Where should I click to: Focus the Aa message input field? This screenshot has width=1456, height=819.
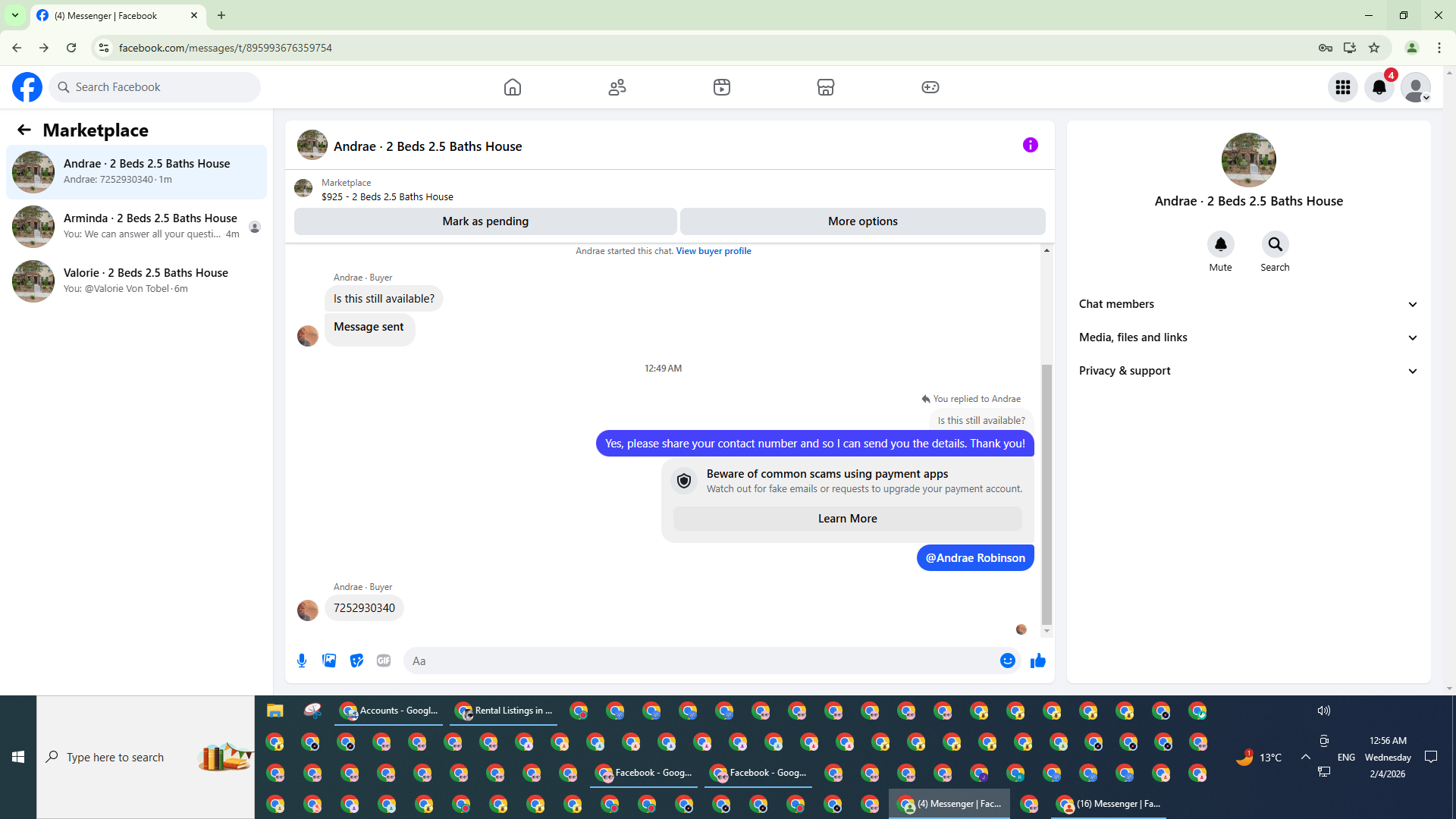click(x=698, y=661)
